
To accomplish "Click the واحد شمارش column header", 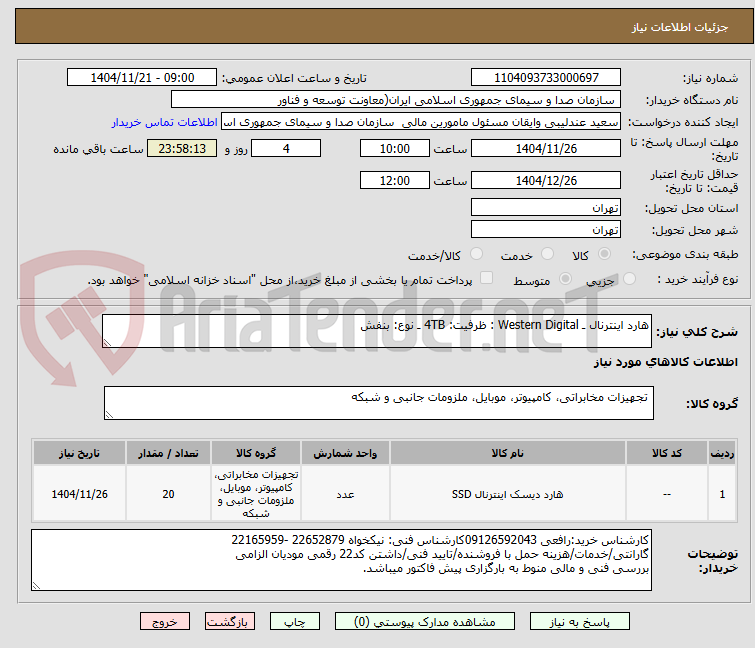I will point(345,453).
